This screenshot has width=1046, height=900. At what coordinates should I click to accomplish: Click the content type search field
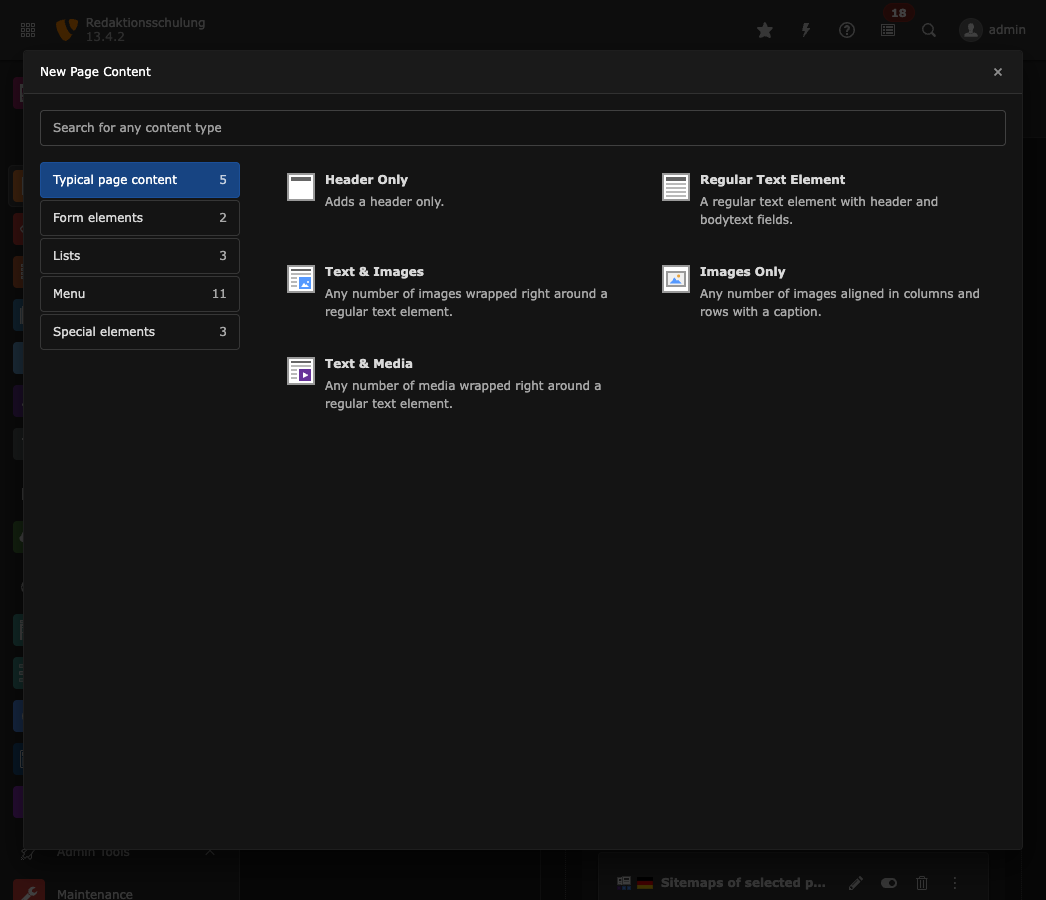coord(522,128)
